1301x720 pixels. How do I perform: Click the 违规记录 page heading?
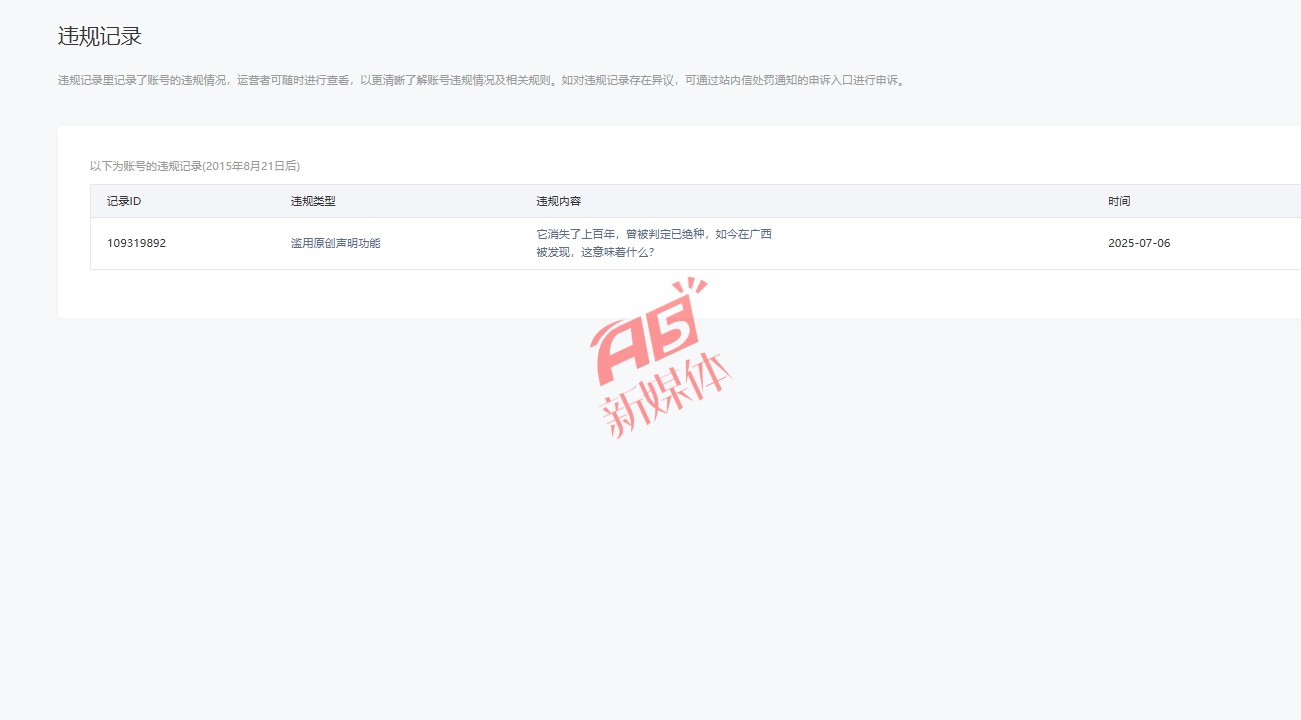coord(100,37)
